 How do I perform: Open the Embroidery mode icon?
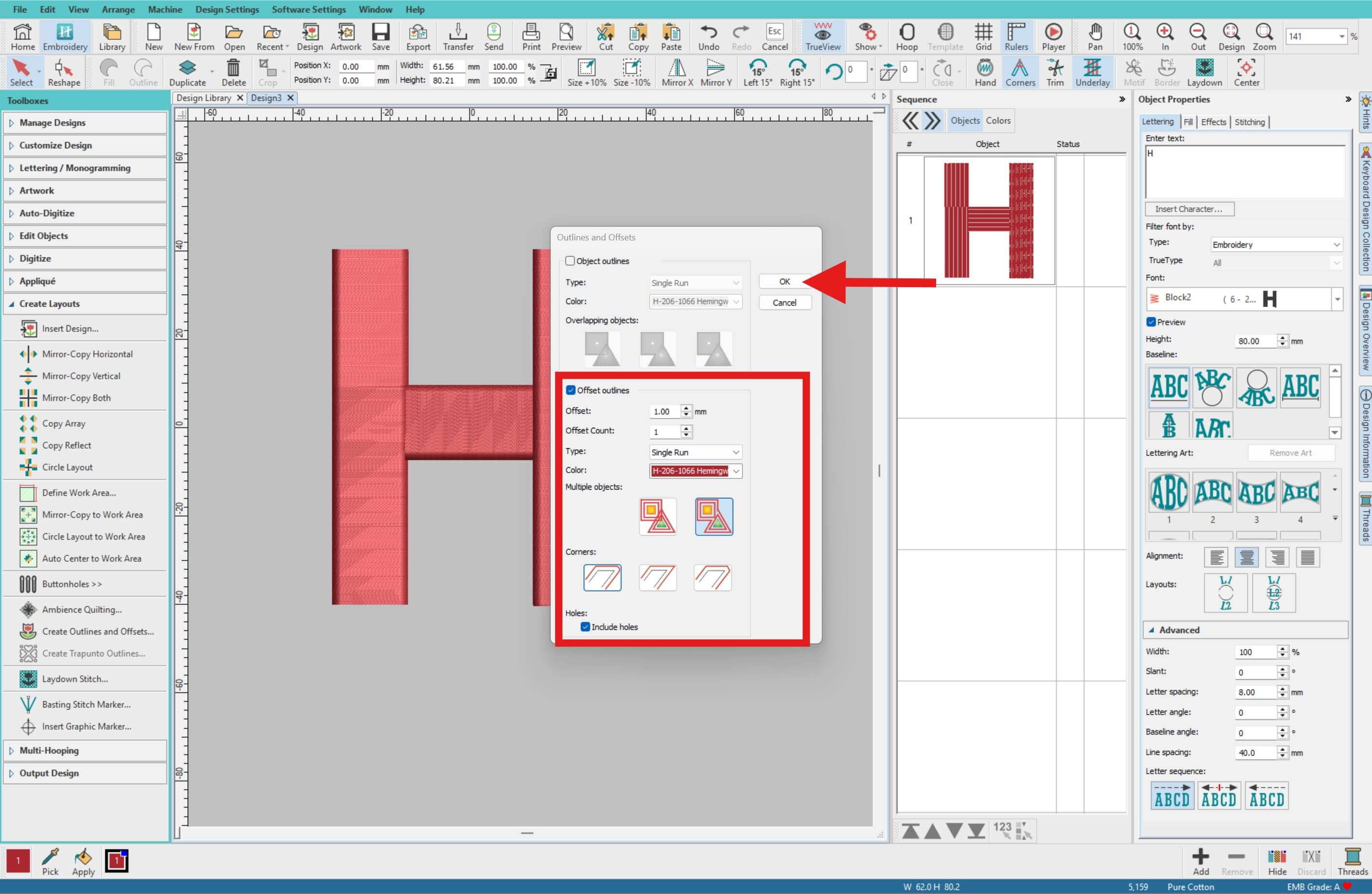coord(65,36)
